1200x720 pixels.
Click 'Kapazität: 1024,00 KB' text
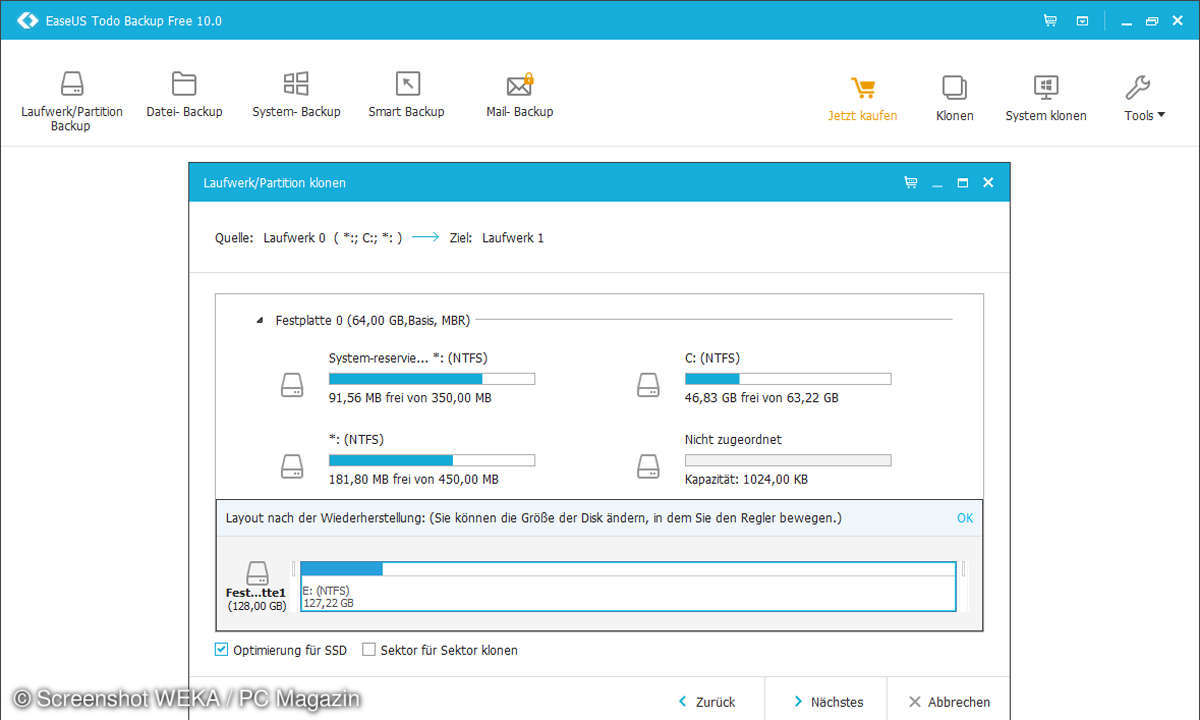pos(746,479)
